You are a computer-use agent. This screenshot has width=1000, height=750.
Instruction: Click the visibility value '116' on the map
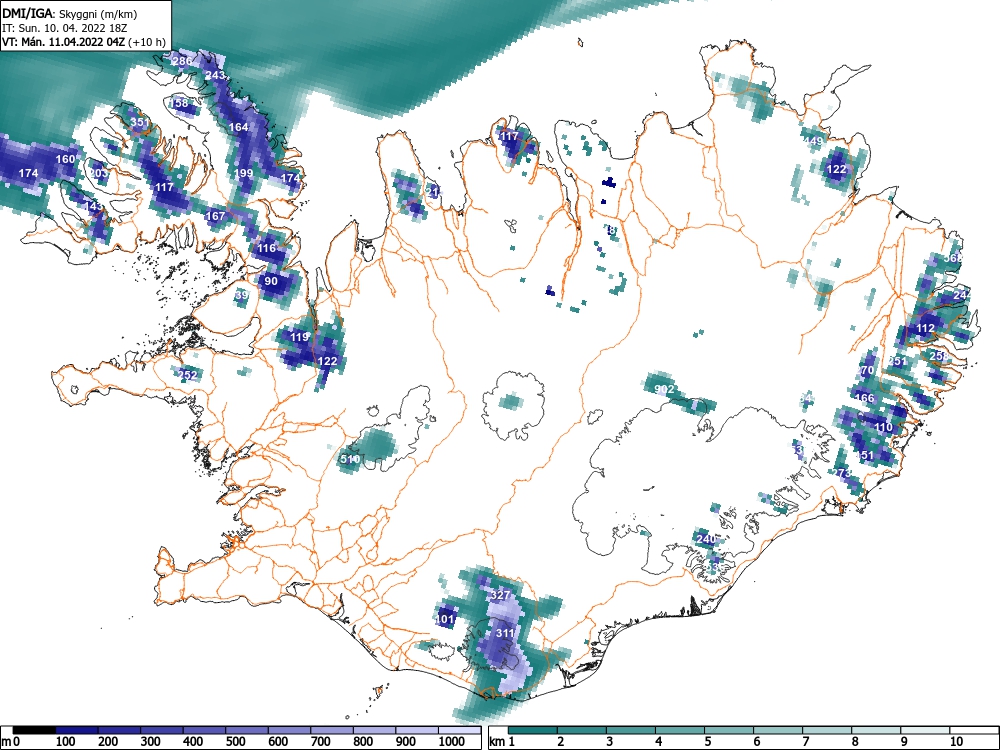tap(267, 247)
